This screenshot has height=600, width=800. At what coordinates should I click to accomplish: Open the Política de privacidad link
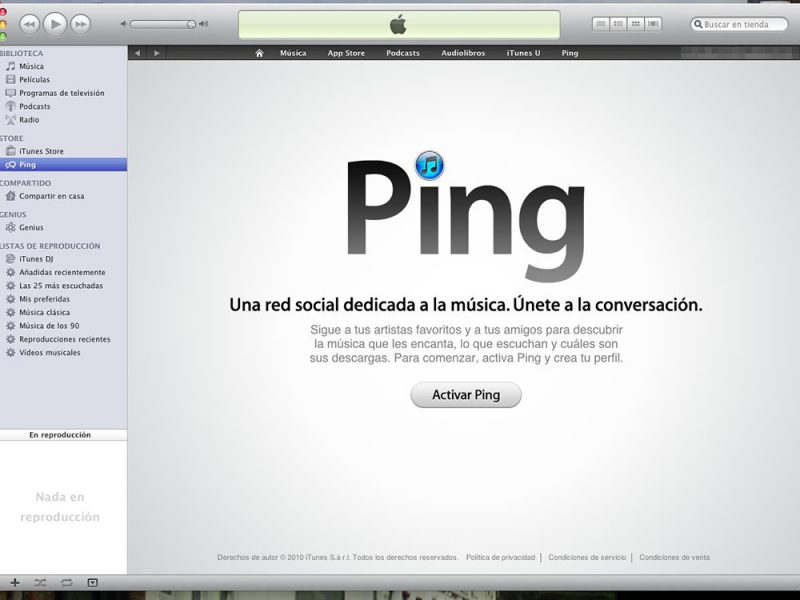[501, 557]
